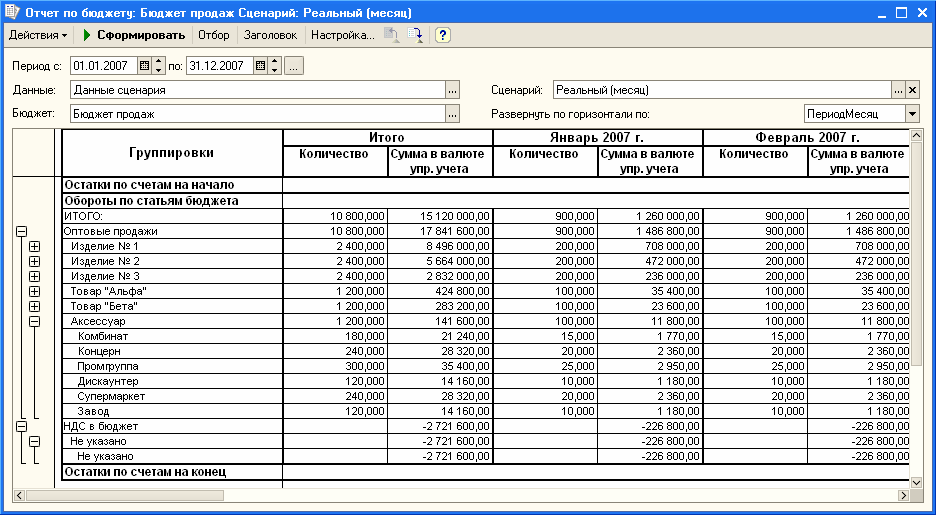Open the Действия menu
Image resolution: width=936 pixels, height=515 pixels.
point(38,35)
